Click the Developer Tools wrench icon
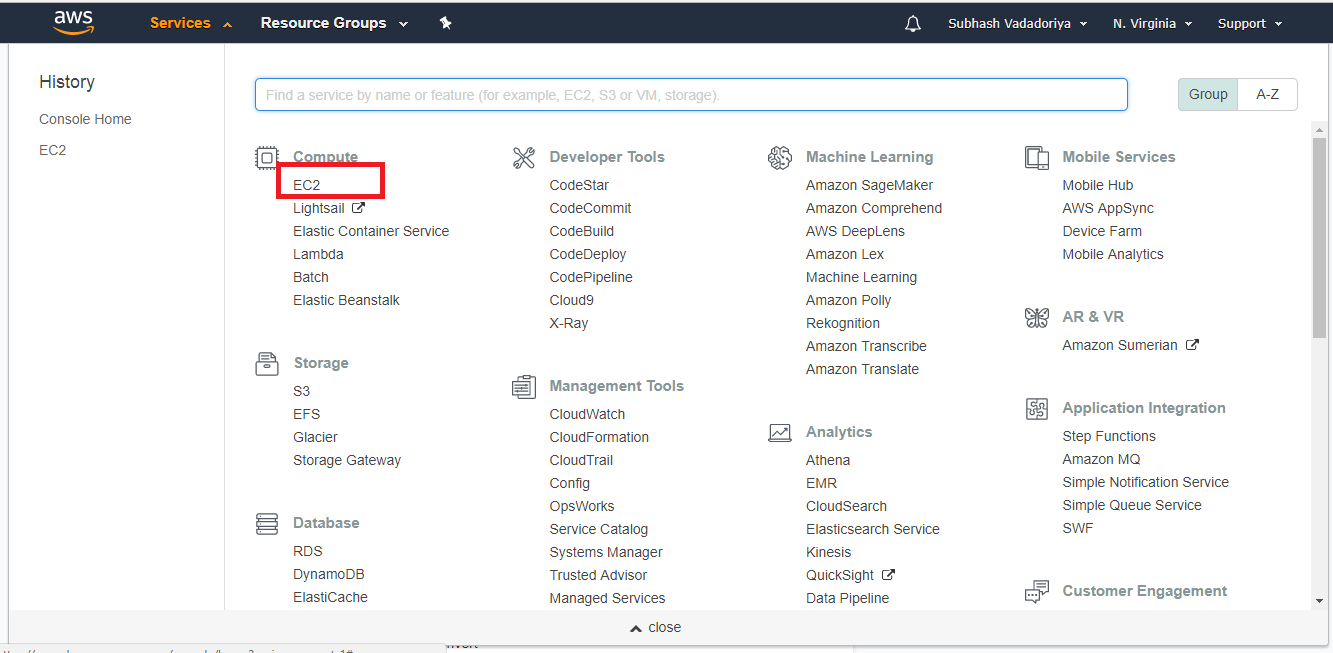The image size is (1333, 653). tap(524, 157)
